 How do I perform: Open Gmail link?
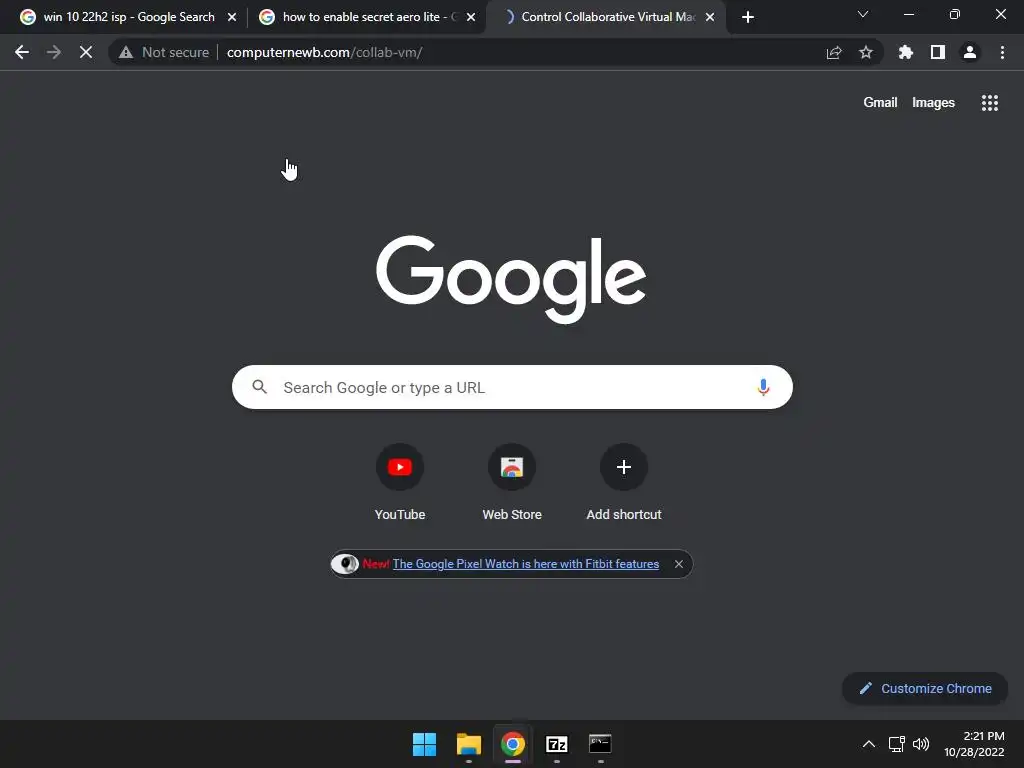tap(880, 103)
